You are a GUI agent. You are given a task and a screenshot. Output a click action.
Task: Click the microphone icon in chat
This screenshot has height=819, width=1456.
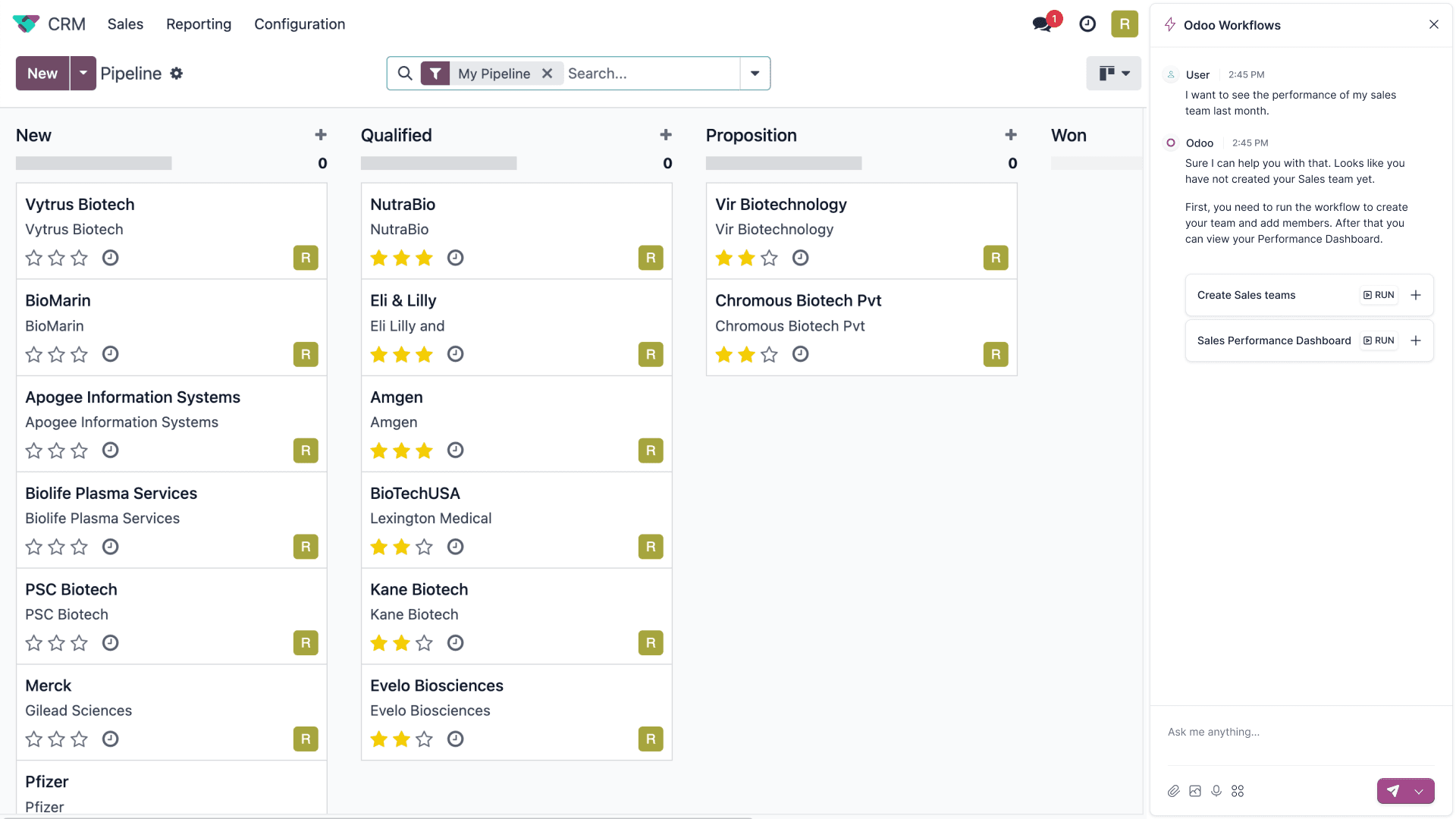pos(1216,791)
